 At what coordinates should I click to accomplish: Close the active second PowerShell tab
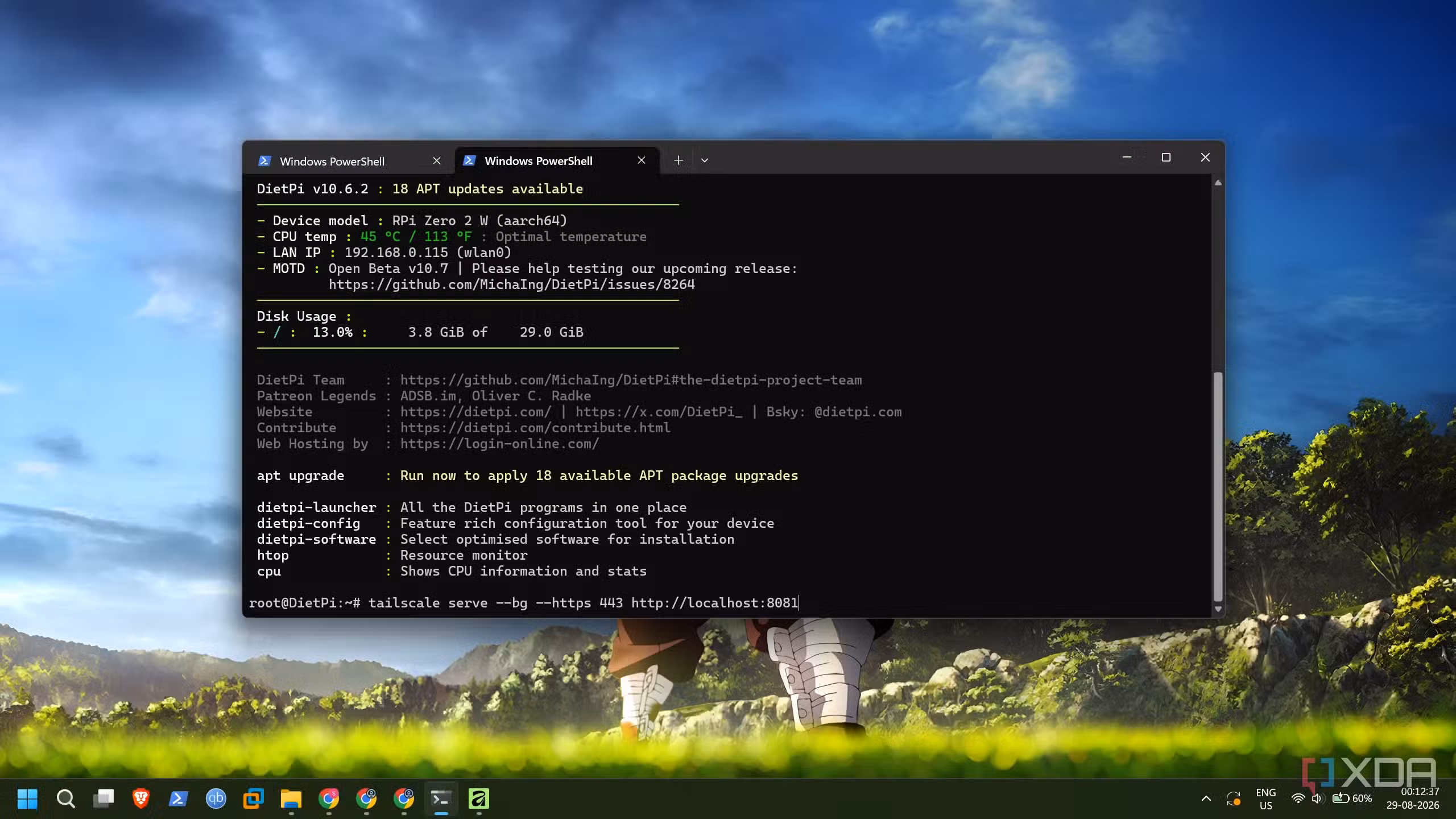tap(642, 160)
